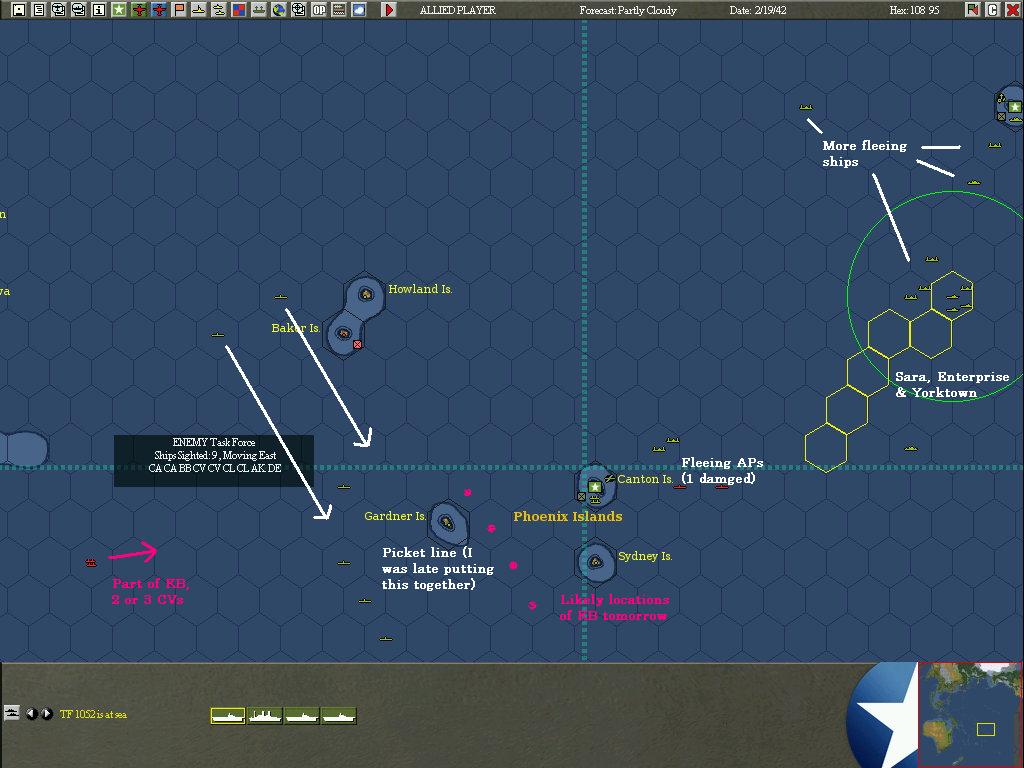Select the highlighted first ship silhouette
This screenshot has height=768, width=1024.
pos(228,716)
